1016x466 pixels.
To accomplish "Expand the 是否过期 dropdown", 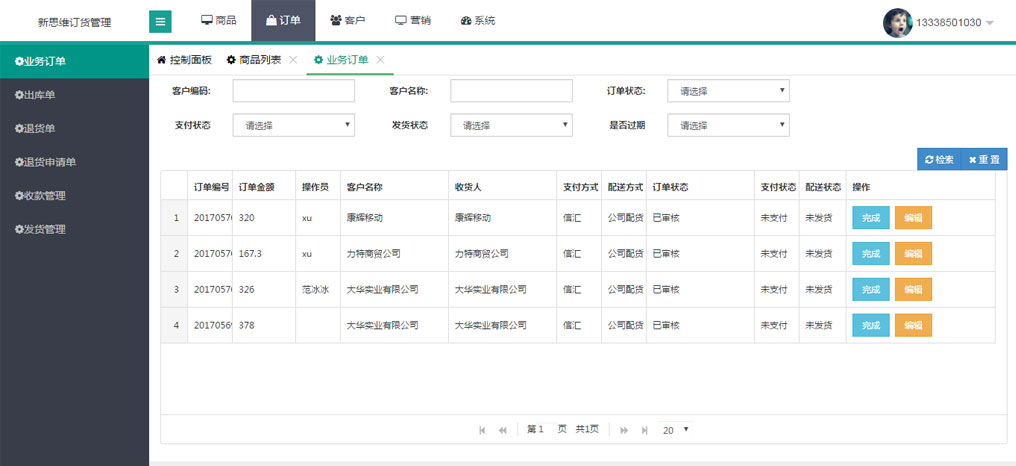I will point(728,125).
